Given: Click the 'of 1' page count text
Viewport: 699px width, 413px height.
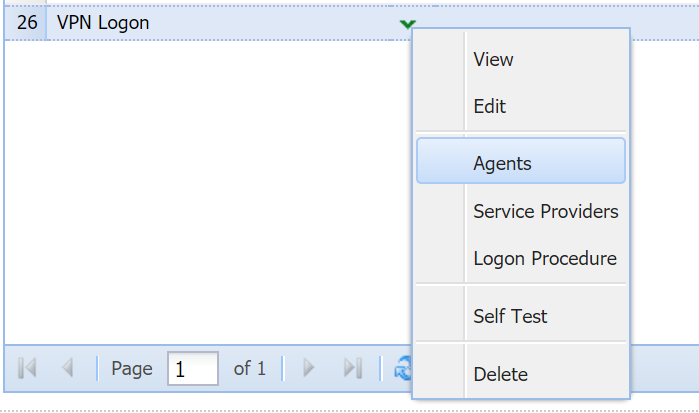Looking at the screenshot, I should [x=250, y=369].
